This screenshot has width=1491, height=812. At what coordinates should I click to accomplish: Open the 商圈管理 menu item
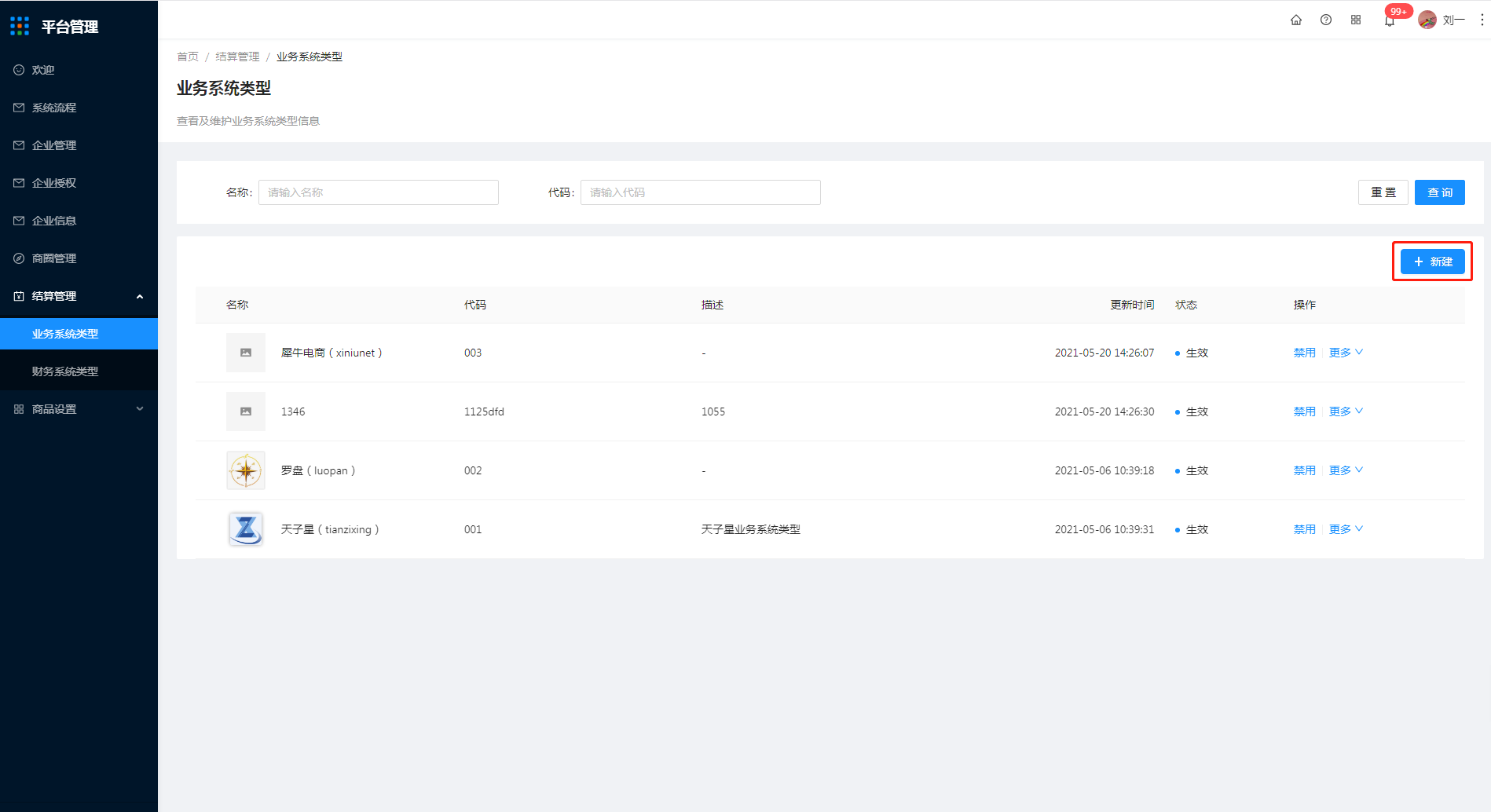tap(79, 258)
